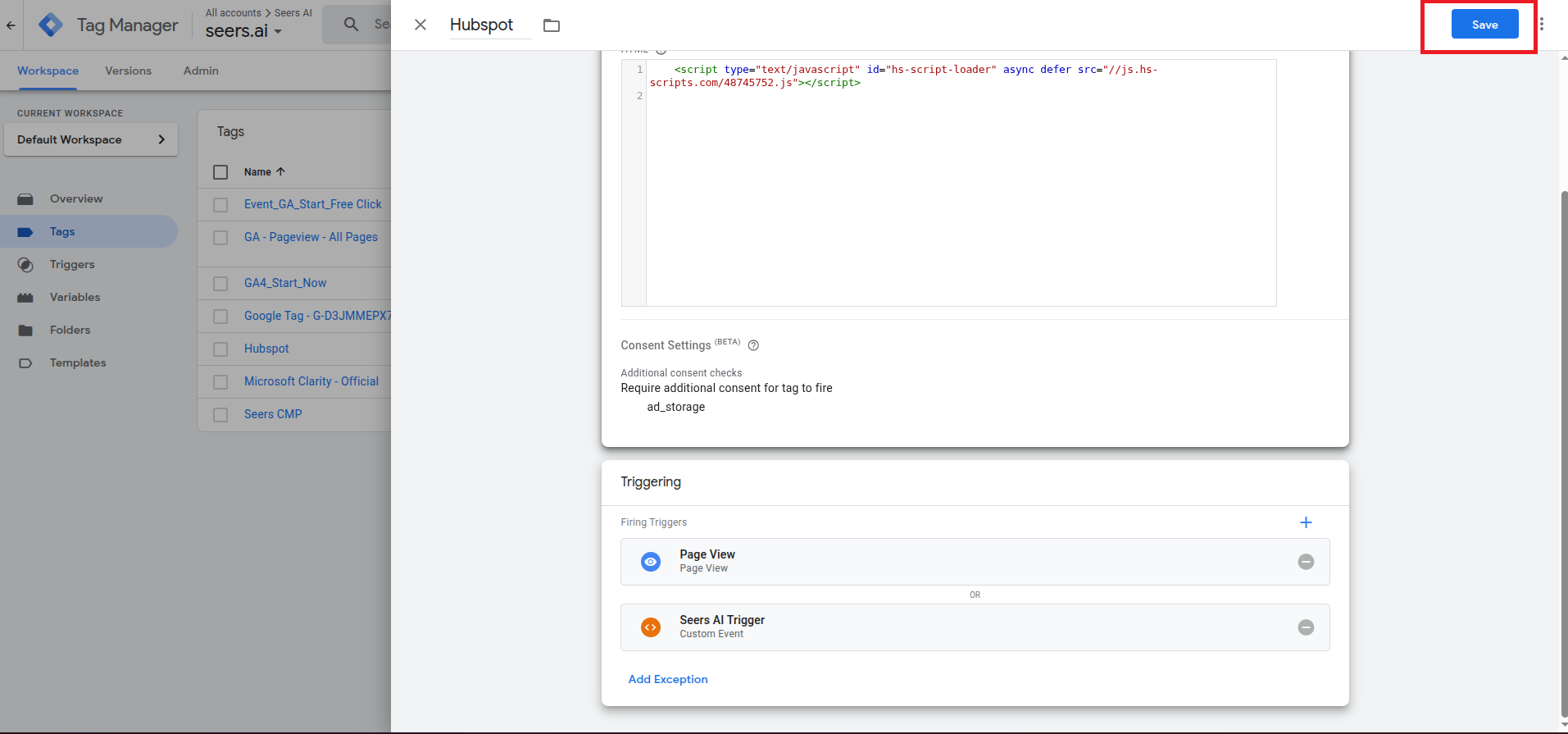Image resolution: width=1568 pixels, height=734 pixels.
Task: Click the Tag Manager back arrow
Action: click(11, 25)
